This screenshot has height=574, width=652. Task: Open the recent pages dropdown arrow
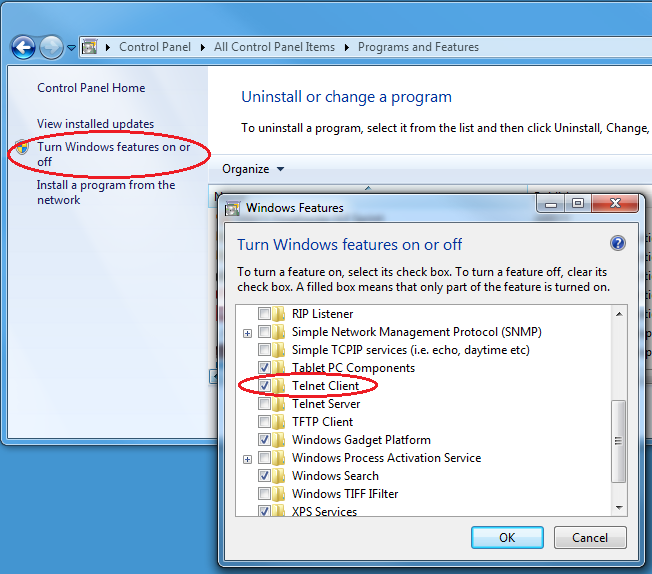click(x=72, y=48)
